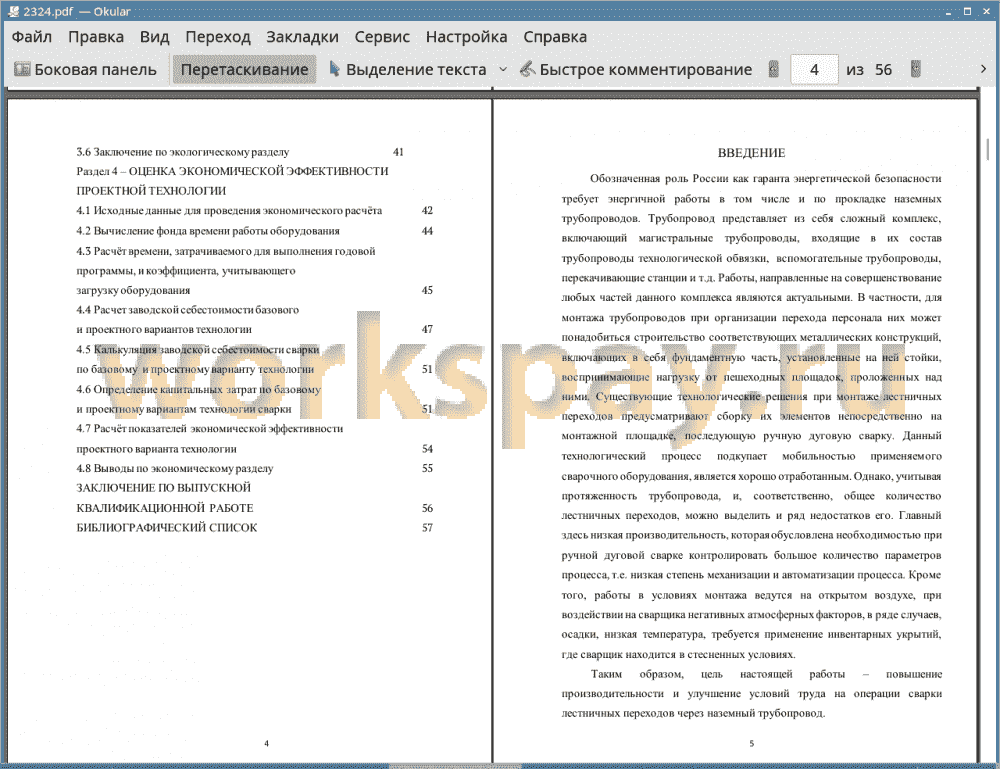1000x769 pixels.
Task: Click '4.2 Вычисление фонда времени' line
Action: (208, 231)
